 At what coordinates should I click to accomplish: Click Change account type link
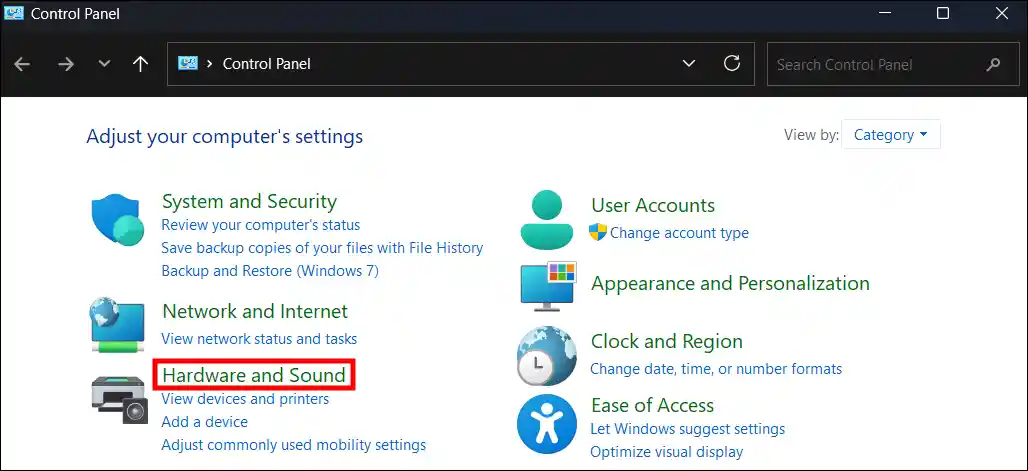(679, 233)
